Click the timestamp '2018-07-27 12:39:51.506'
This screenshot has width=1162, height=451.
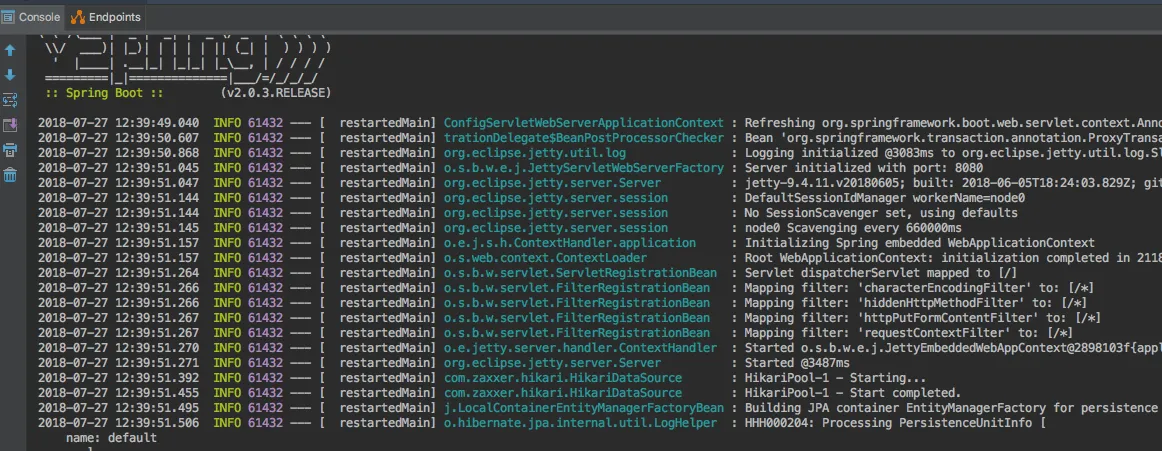tap(119, 423)
